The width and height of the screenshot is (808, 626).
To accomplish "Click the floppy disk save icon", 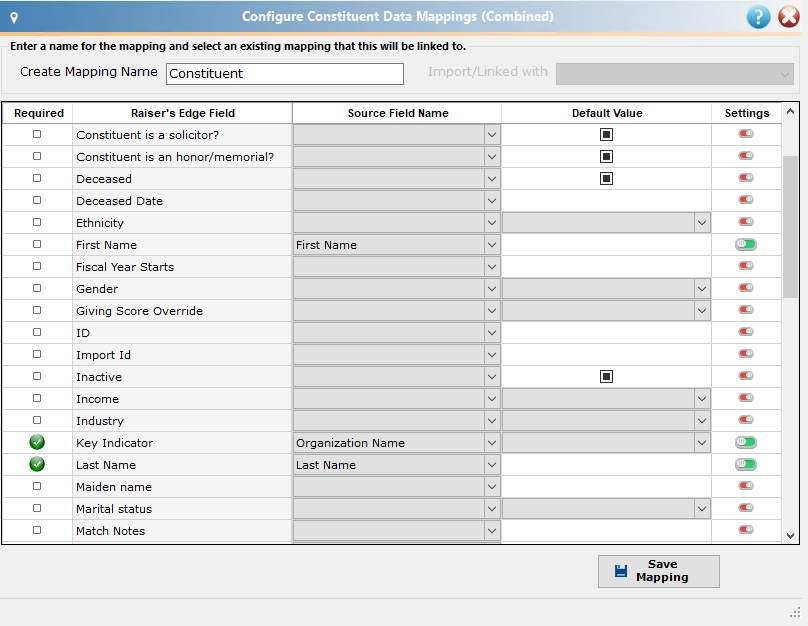I will (621, 571).
